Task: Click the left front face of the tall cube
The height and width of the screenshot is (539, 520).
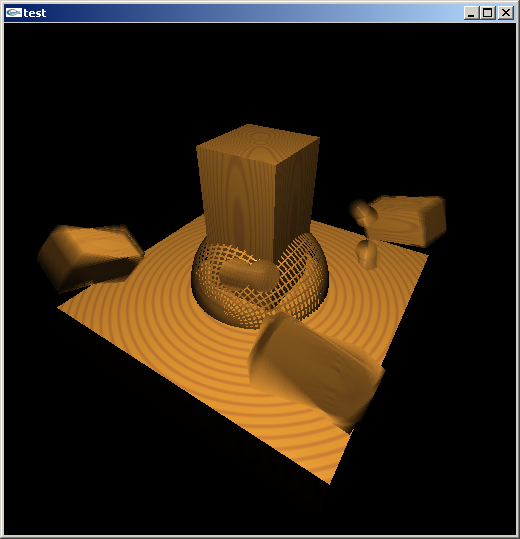Action: (237, 203)
